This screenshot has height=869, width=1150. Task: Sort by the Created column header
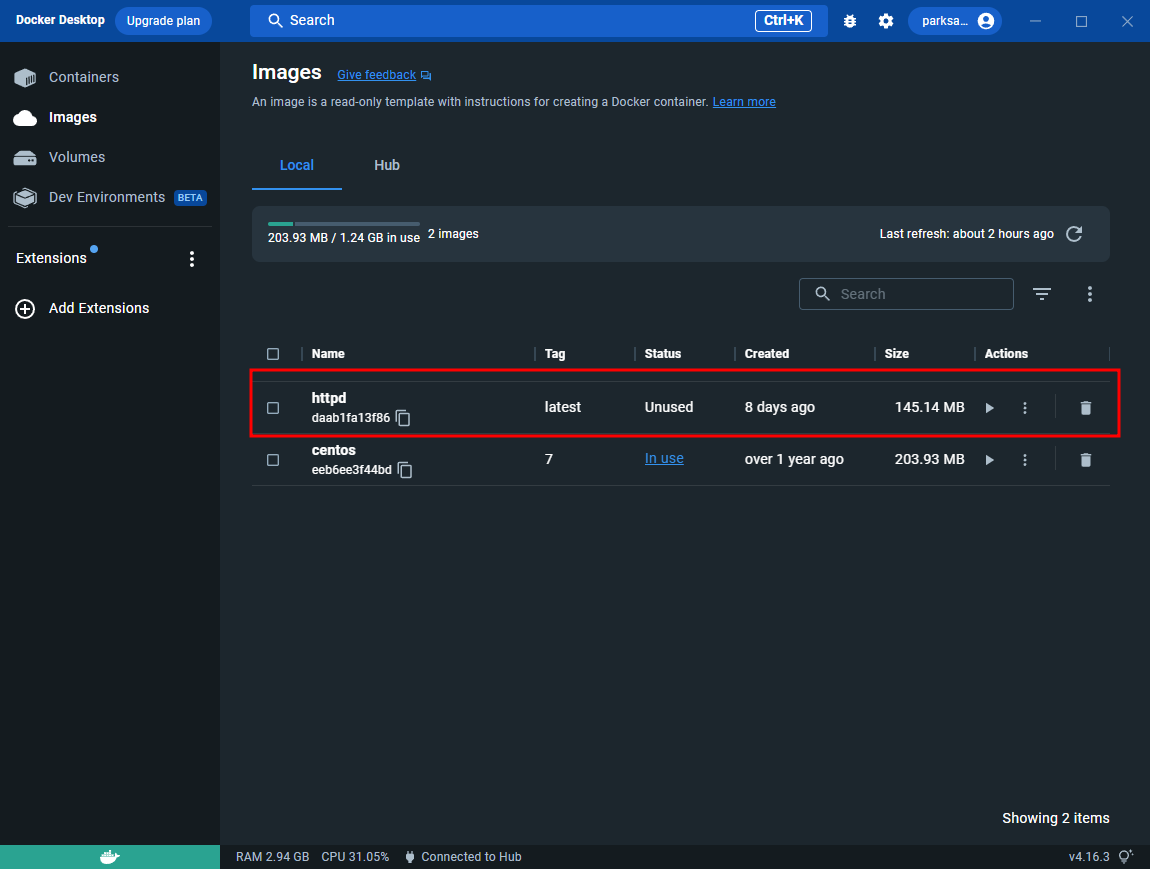(x=766, y=353)
